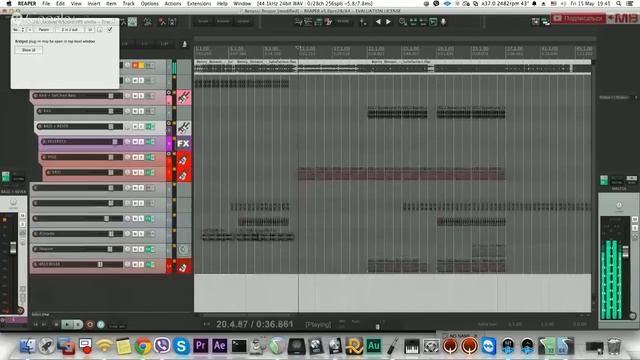640x360 pixels.
Task: Open Google Chrome from the dock
Action: click(x=143, y=346)
